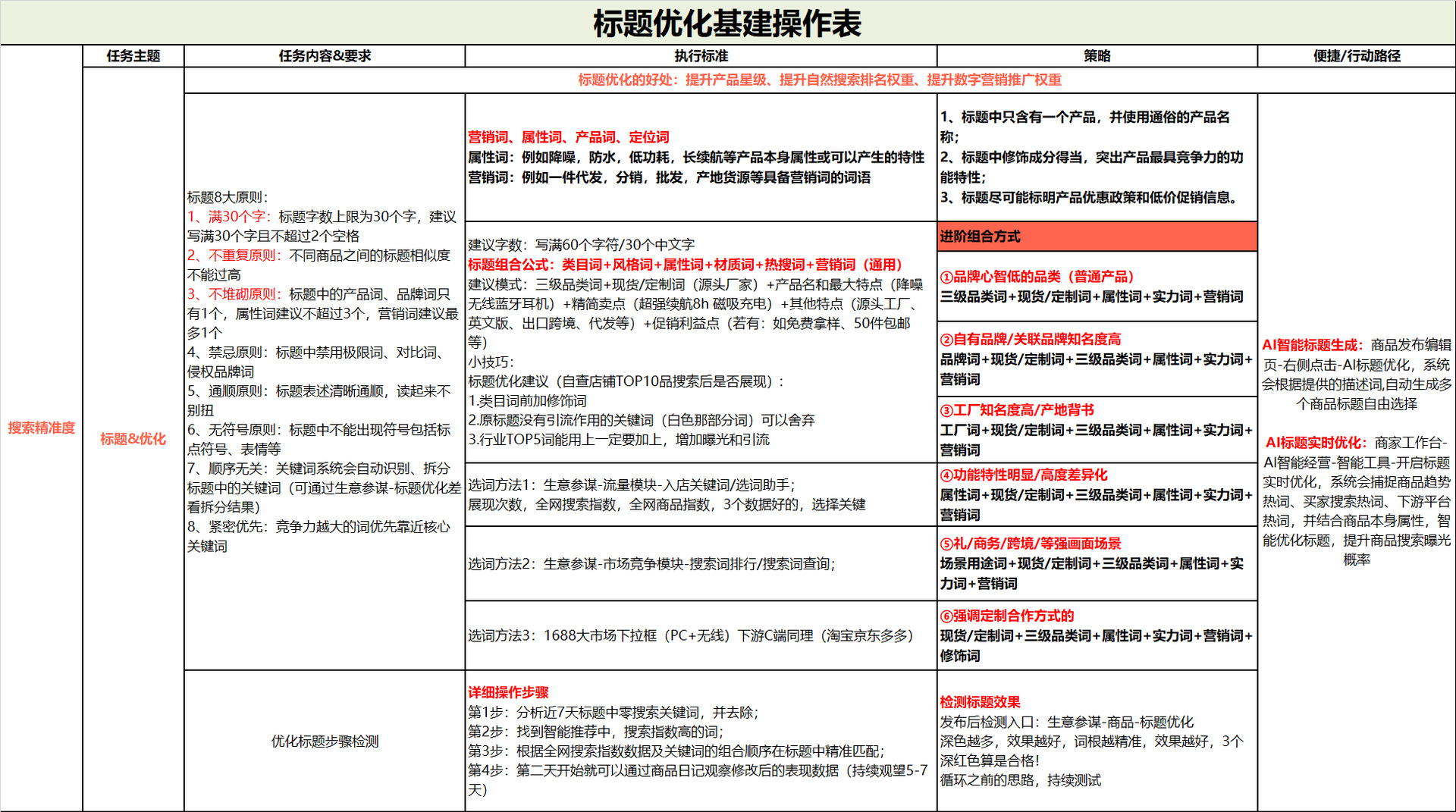Click the red text 1、满30个字
The height and width of the screenshot is (812, 1456).
tap(228, 217)
